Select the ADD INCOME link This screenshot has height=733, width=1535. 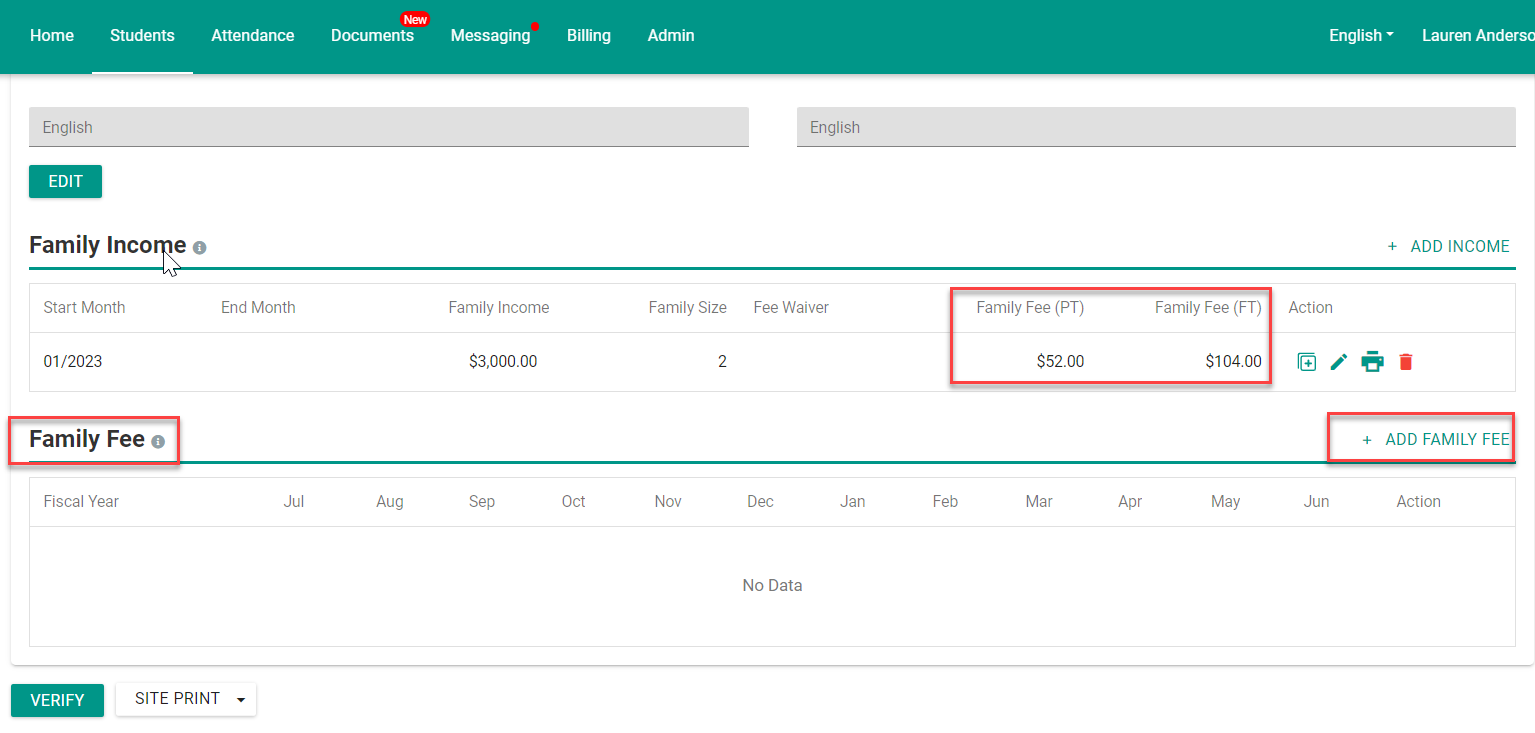1461,246
